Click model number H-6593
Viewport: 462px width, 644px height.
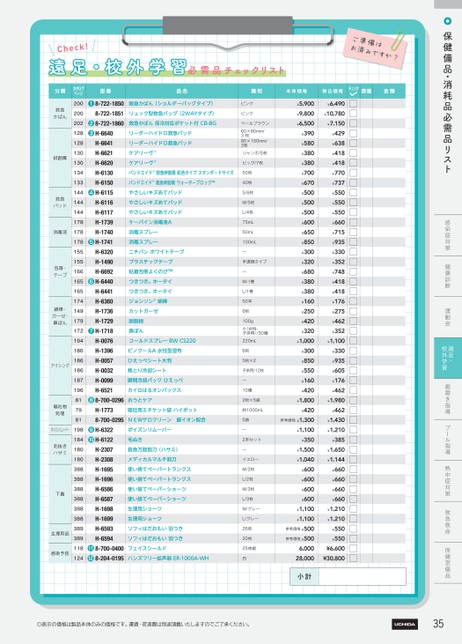tap(104, 529)
